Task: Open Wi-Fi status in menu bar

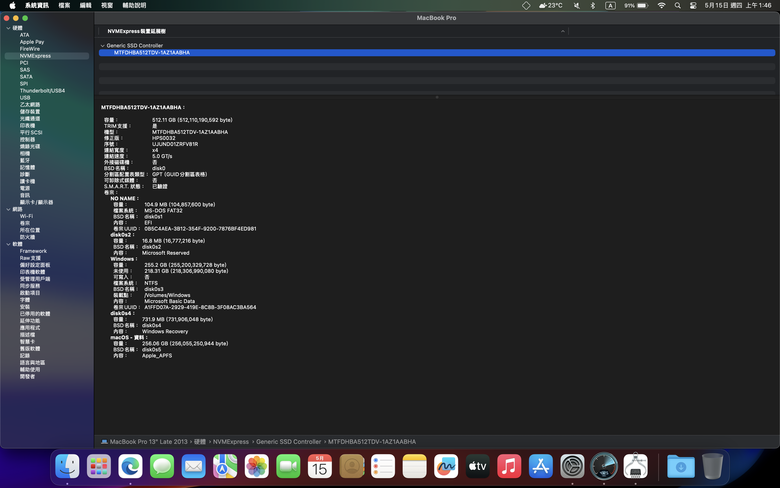Action: pos(661,5)
